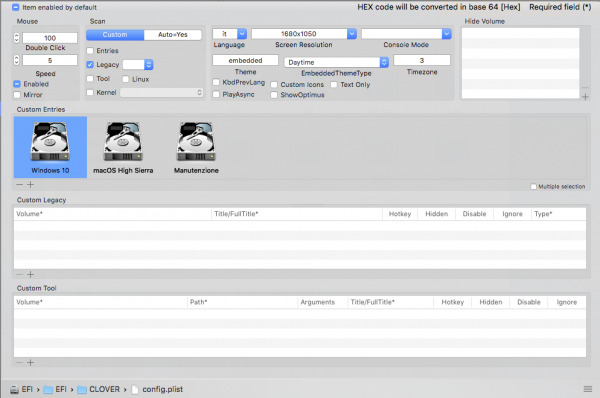Enable the Custom Icons checkbox
The image size is (600, 398).
tap(274, 85)
